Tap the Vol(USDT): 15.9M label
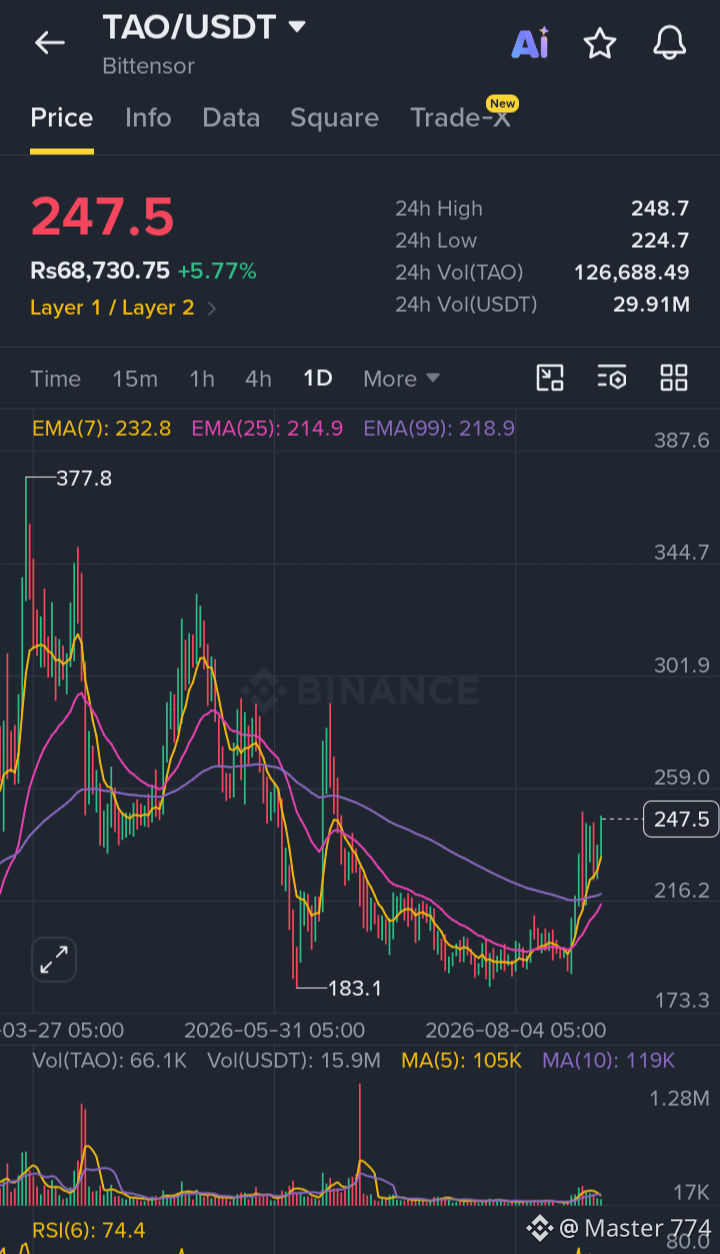 294,1060
